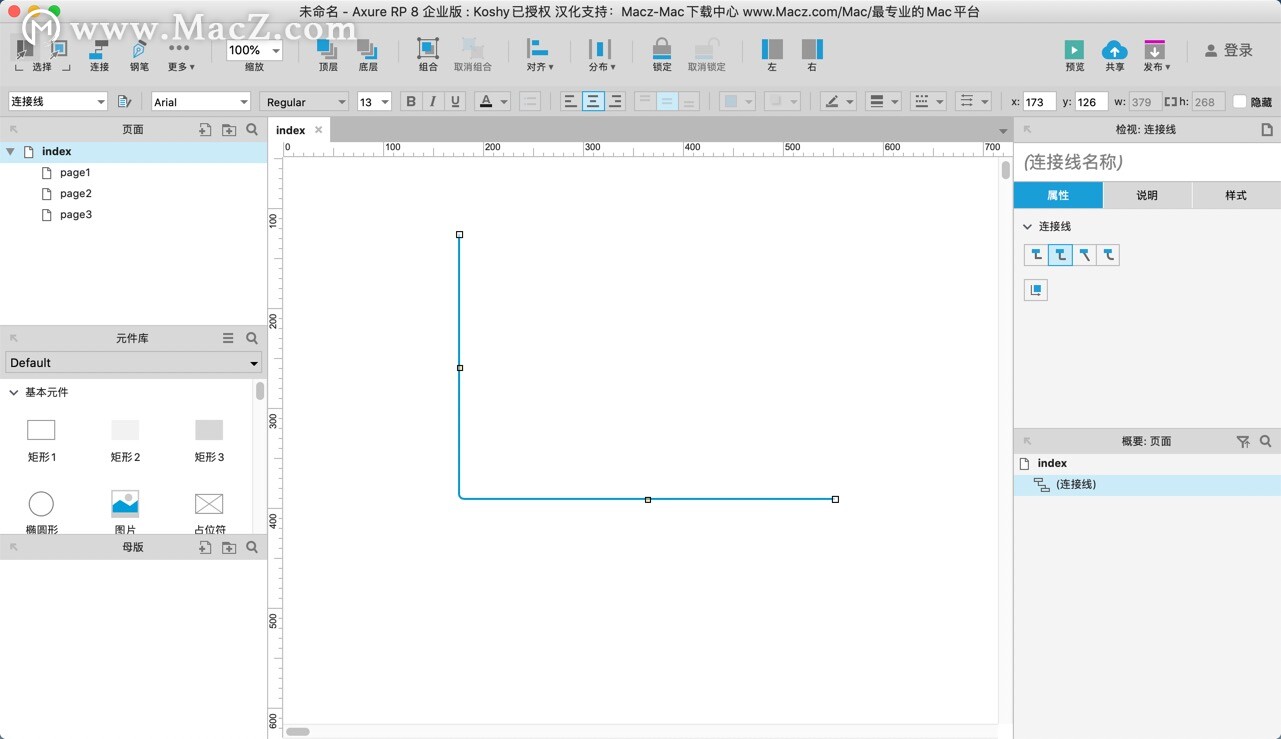
Task: Click the Share (共享) cloud icon
Action: pos(1114,49)
